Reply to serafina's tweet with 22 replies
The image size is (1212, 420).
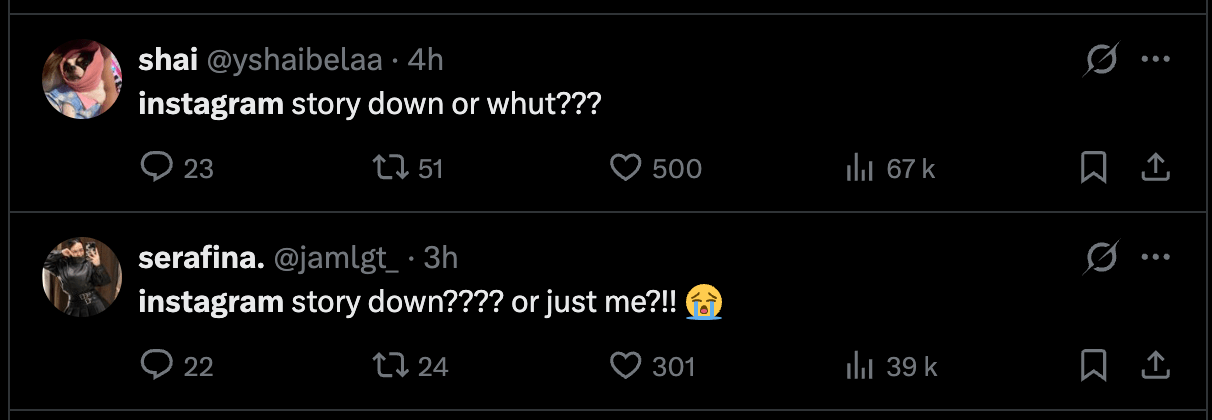[157, 366]
